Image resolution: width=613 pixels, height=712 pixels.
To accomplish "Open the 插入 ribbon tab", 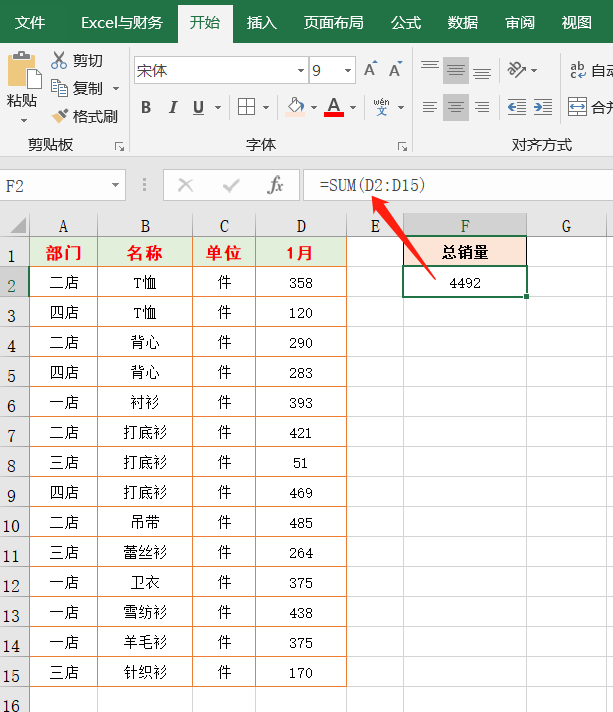I will click(262, 22).
